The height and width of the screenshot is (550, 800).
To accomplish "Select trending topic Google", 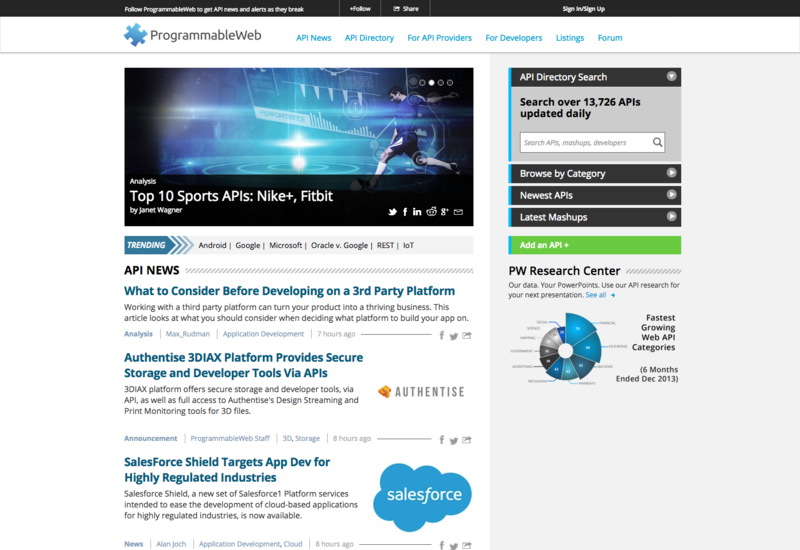I will pyautogui.click(x=248, y=245).
